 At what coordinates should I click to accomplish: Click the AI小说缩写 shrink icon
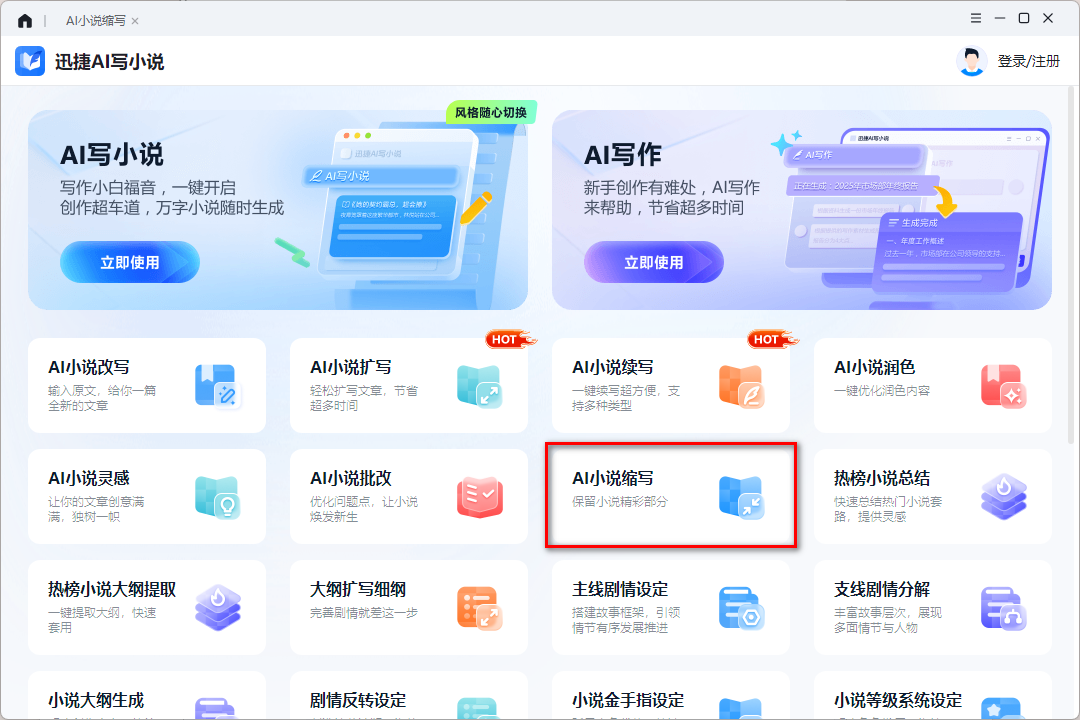point(742,497)
